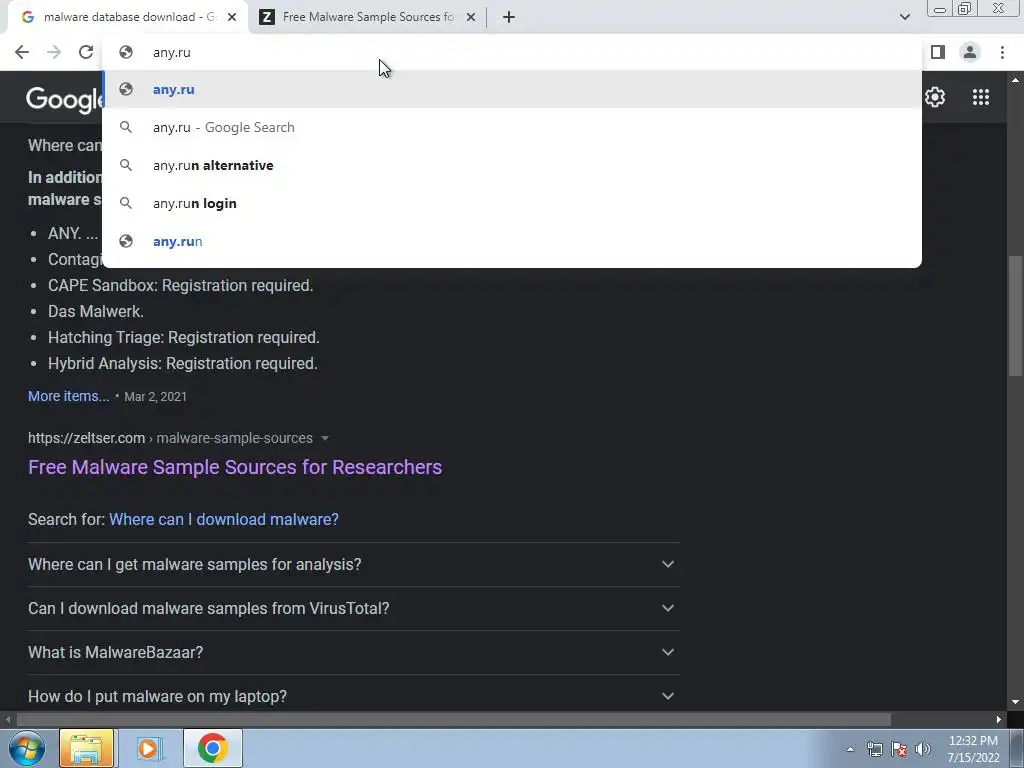This screenshot has width=1024, height=768.
Task: Show hidden system tray icons
Action: (x=850, y=749)
